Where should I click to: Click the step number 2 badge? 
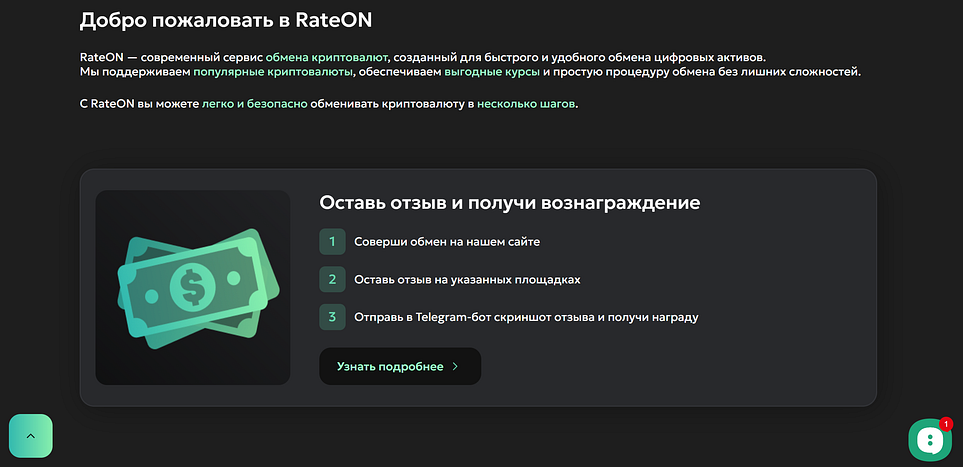coord(332,280)
